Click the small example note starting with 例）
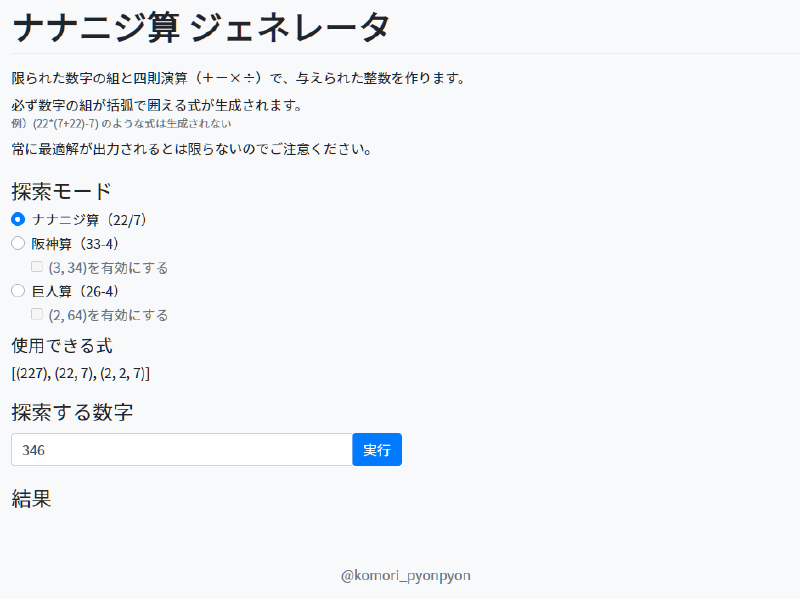The image size is (800, 599). pos(121,124)
